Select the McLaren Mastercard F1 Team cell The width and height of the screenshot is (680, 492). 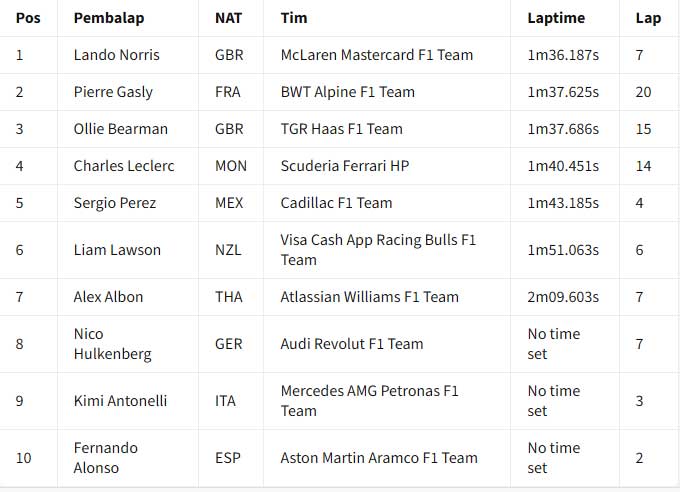click(x=376, y=55)
